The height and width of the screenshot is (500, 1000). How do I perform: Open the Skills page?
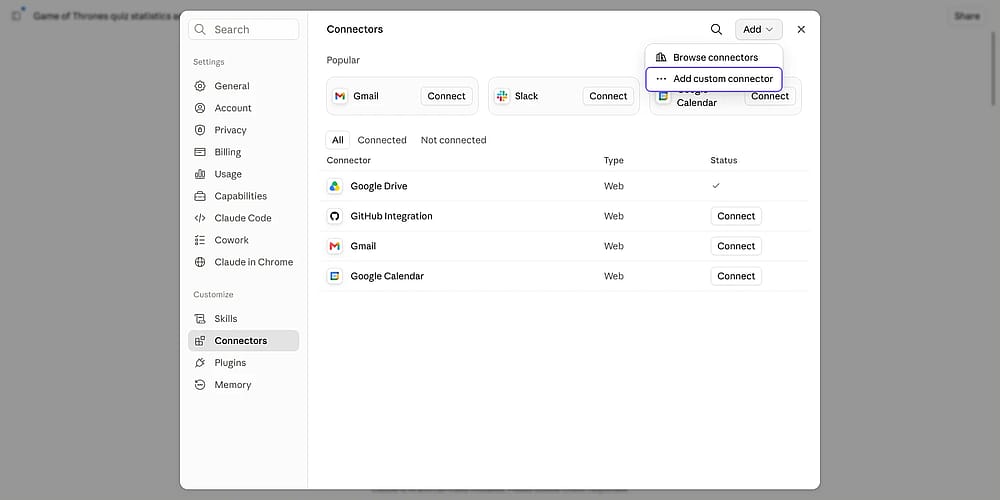click(243, 319)
